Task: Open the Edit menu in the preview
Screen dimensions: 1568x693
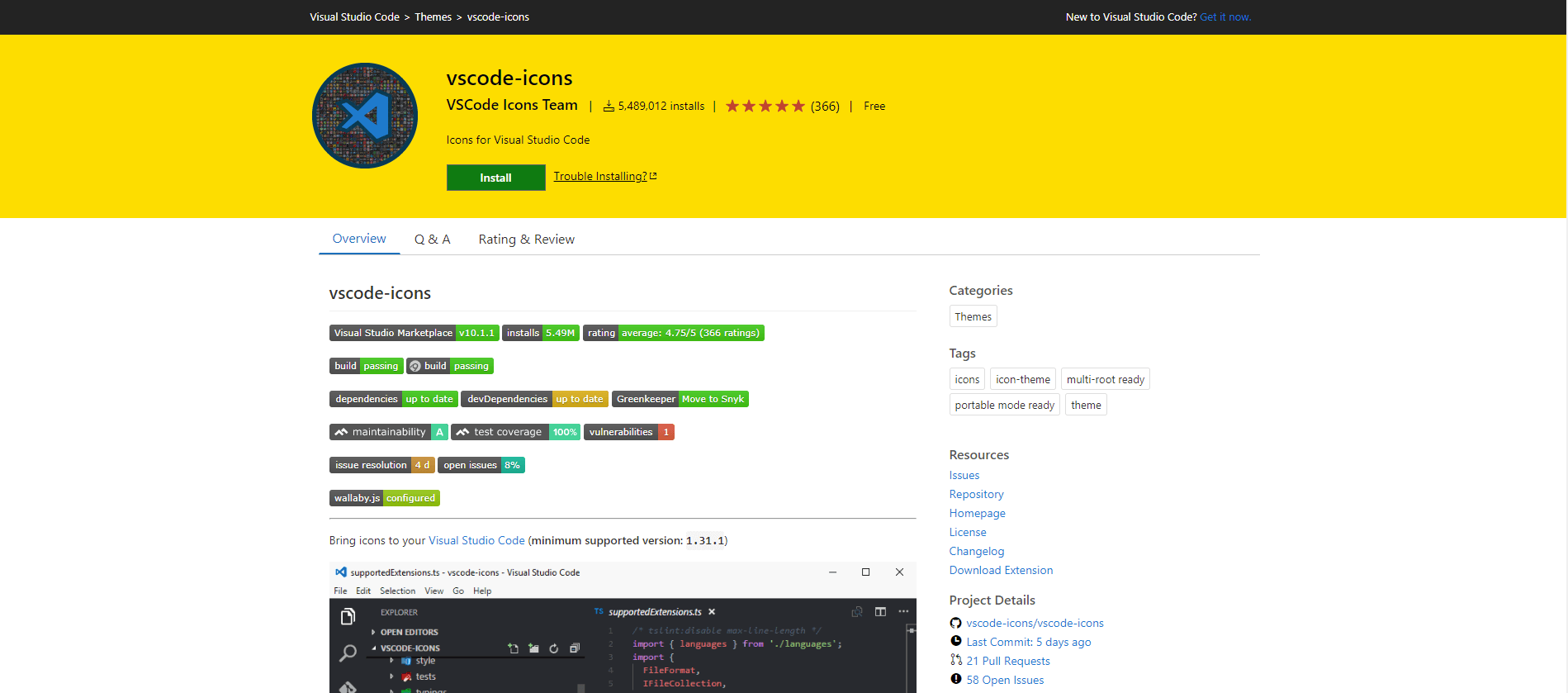Action: 363,591
